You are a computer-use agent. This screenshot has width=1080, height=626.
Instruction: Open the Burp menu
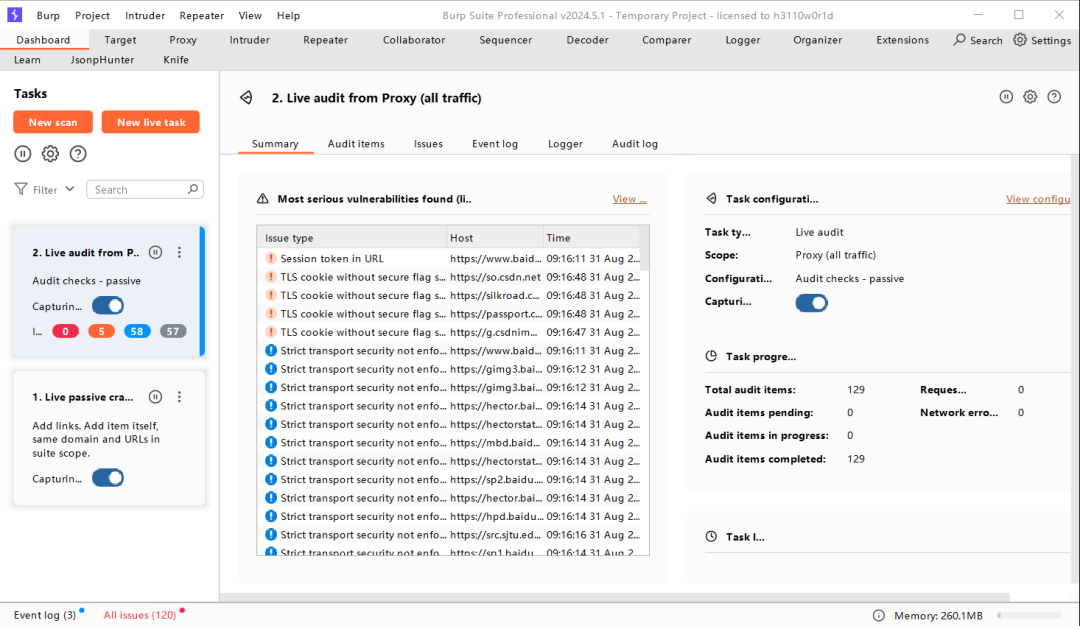click(x=48, y=15)
